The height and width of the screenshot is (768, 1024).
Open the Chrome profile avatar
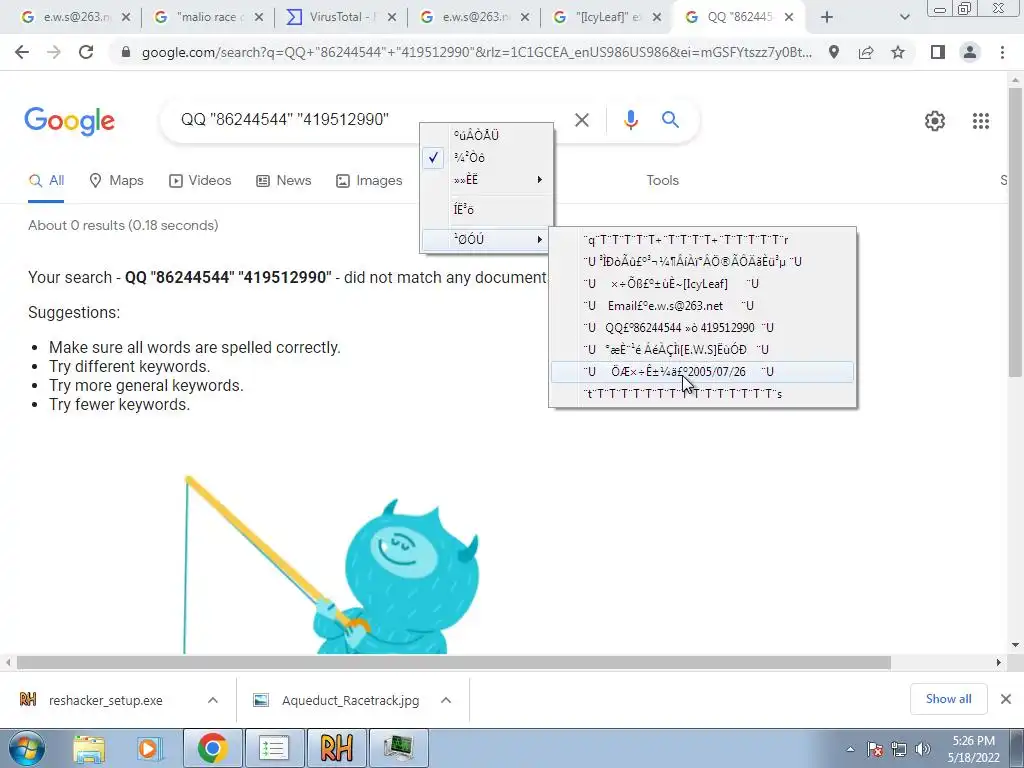(970, 52)
